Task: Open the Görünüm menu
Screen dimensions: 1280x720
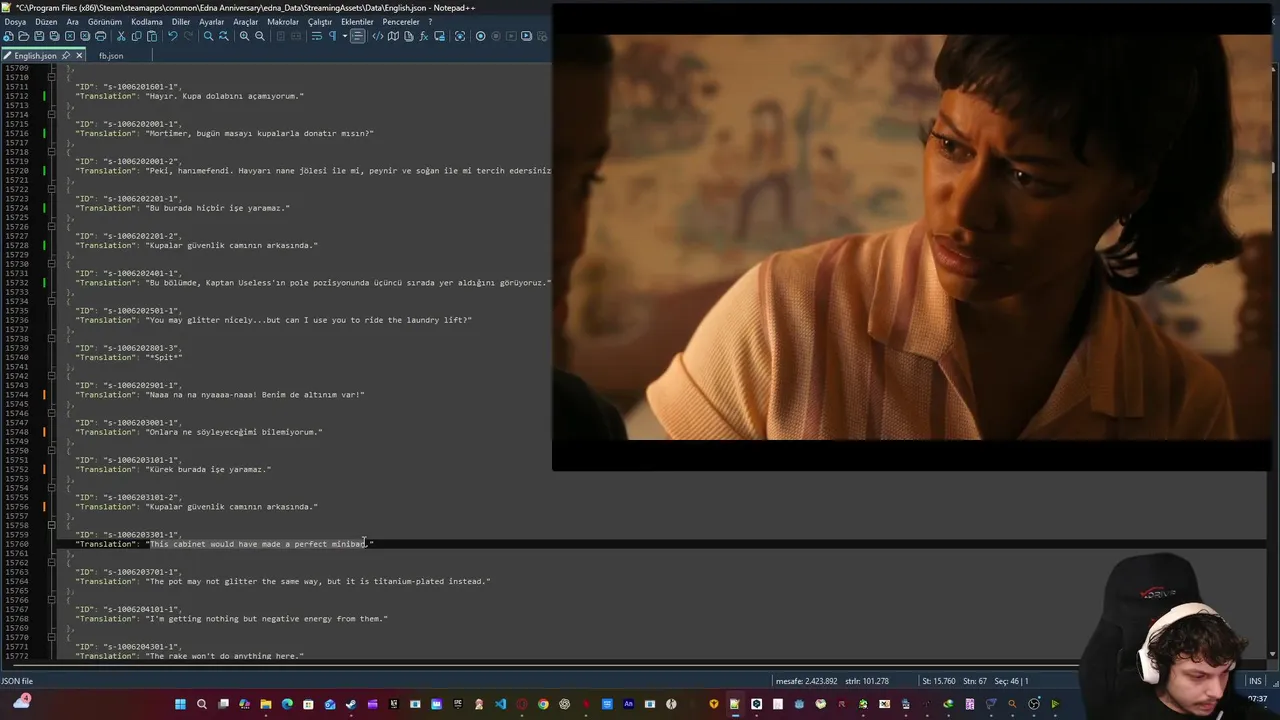Action: [x=105, y=22]
